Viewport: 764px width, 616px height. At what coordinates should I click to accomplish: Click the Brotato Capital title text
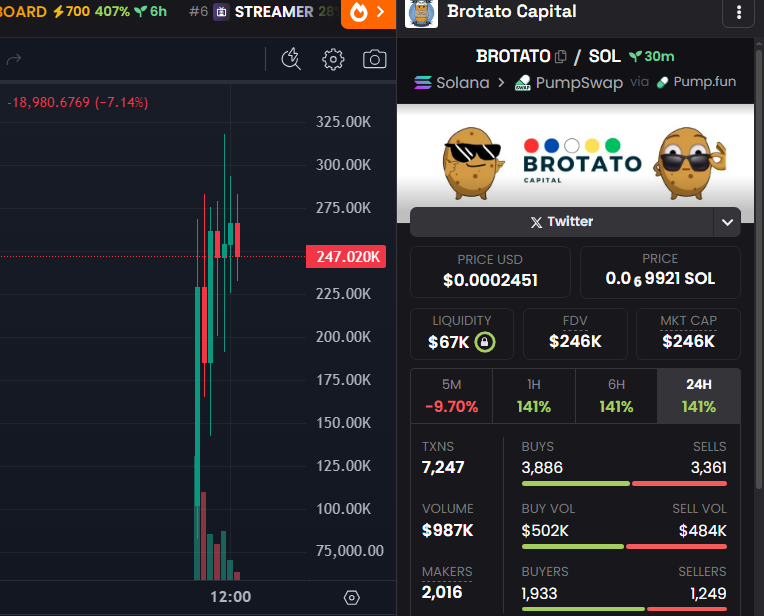coord(512,11)
